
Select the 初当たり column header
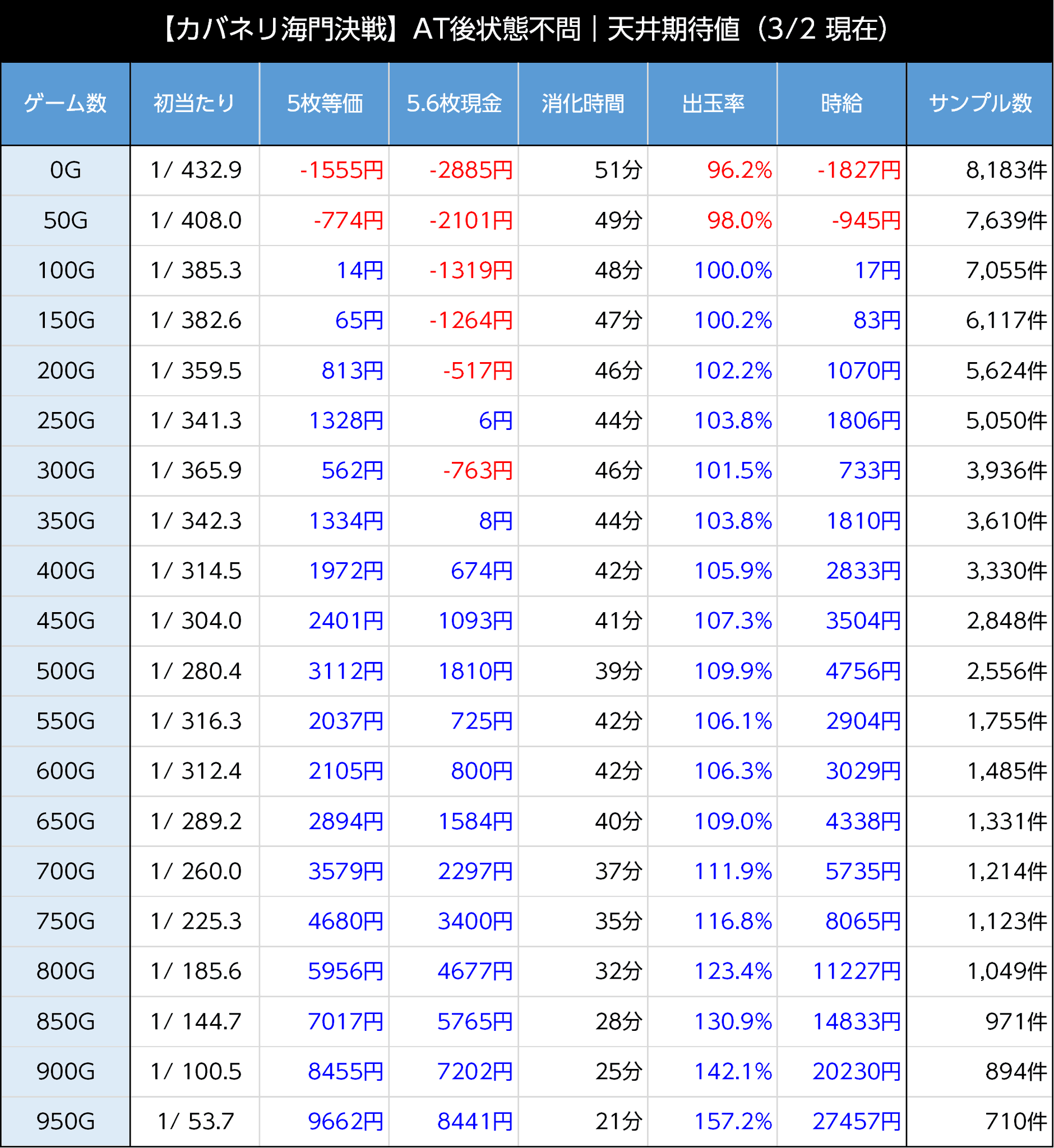[x=195, y=103]
